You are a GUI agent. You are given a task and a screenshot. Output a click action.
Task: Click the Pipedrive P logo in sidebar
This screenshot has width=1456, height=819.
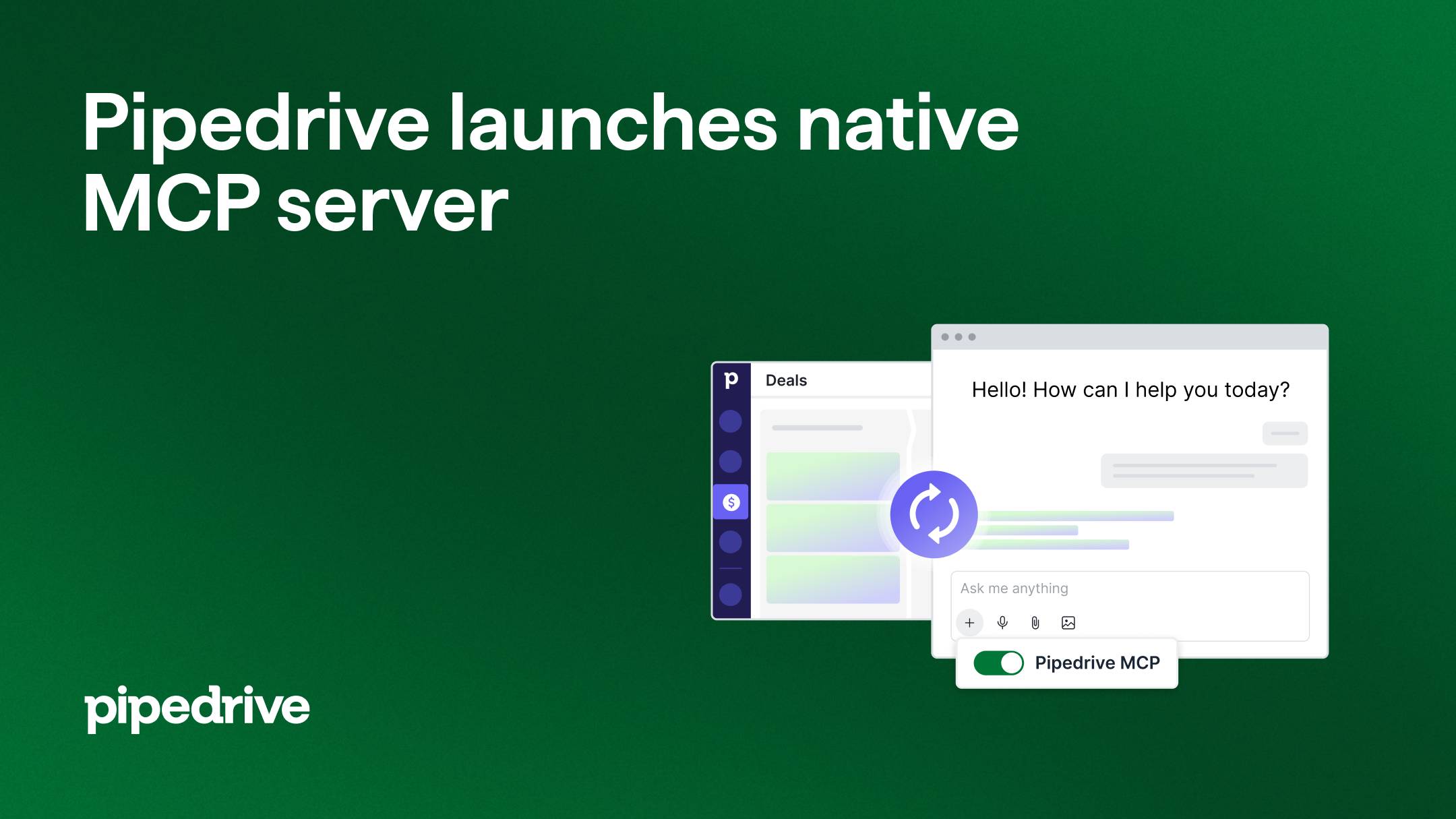[731, 380]
